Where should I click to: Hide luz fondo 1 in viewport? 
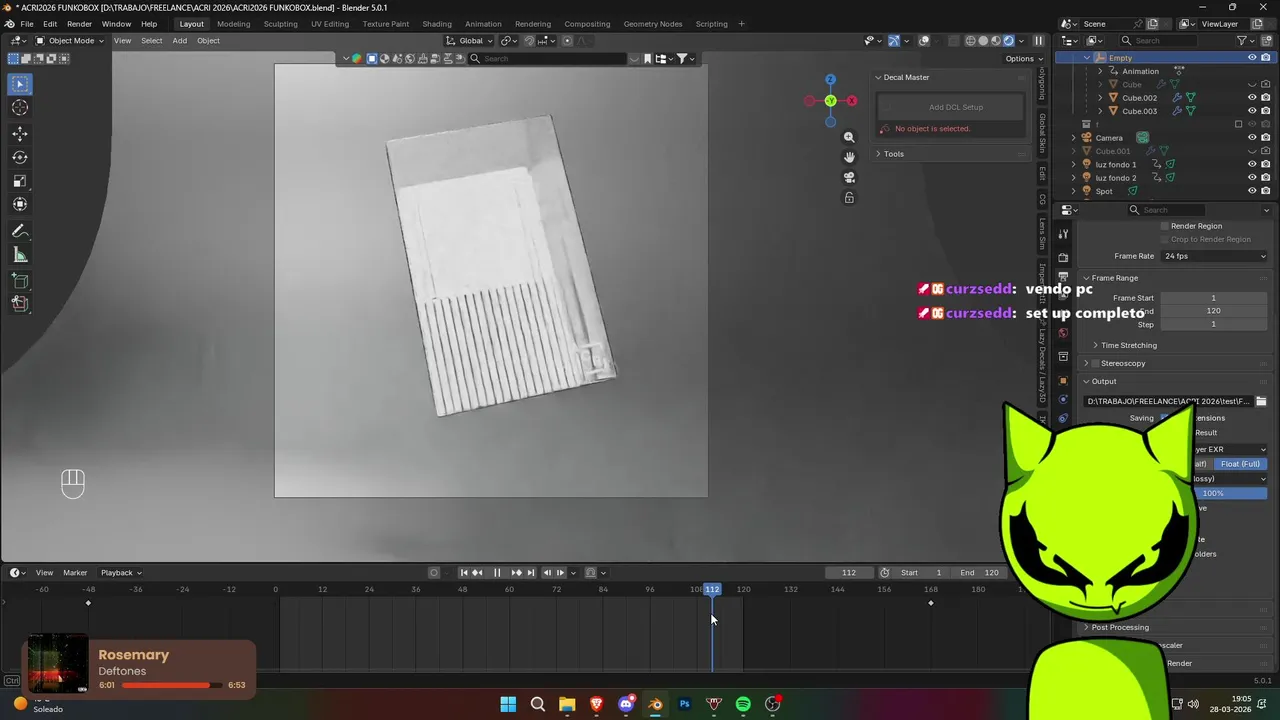tap(1251, 164)
